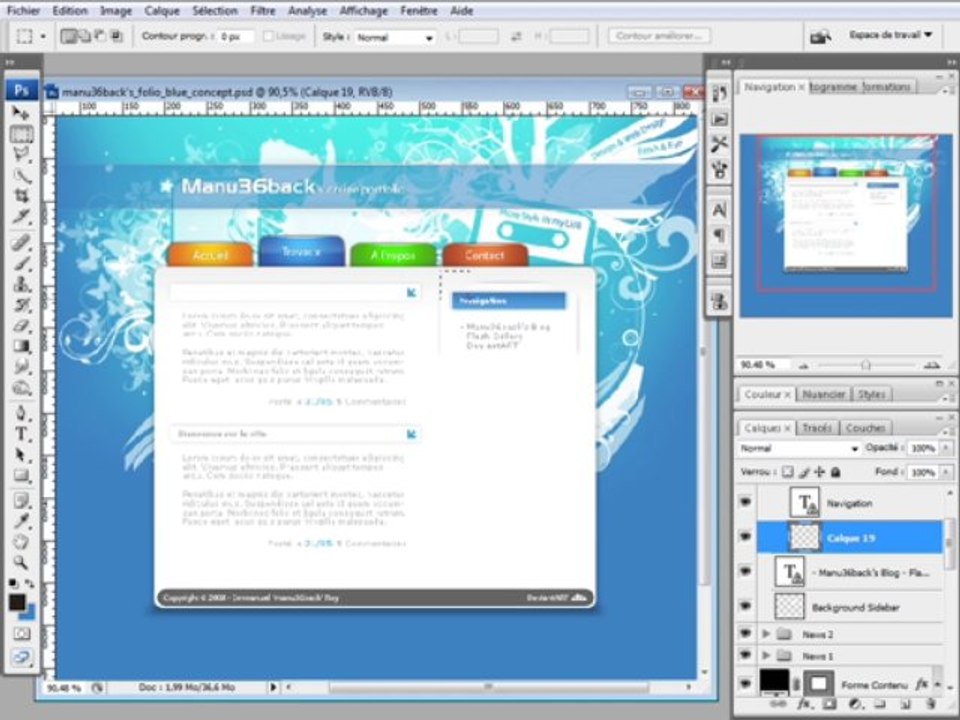This screenshot has height=720, width=960.
Task: Select the Lasso tool
Action: pos(21,155)
